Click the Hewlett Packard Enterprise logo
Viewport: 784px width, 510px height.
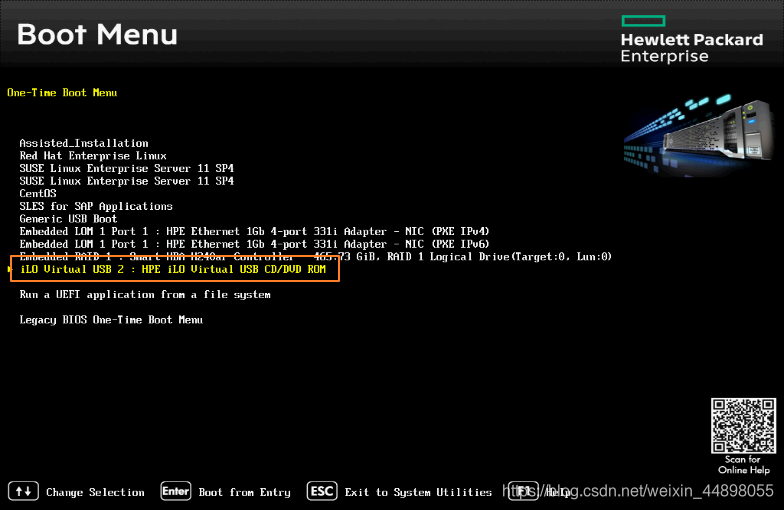pos(692,40)
